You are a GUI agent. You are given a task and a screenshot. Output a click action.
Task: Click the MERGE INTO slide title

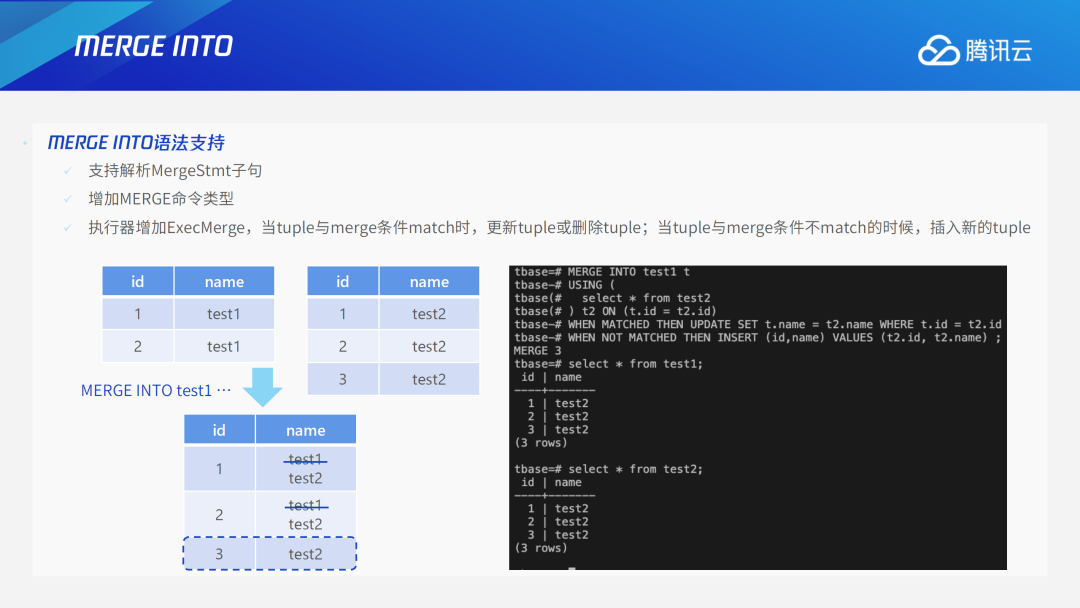(x=154, y=46)
